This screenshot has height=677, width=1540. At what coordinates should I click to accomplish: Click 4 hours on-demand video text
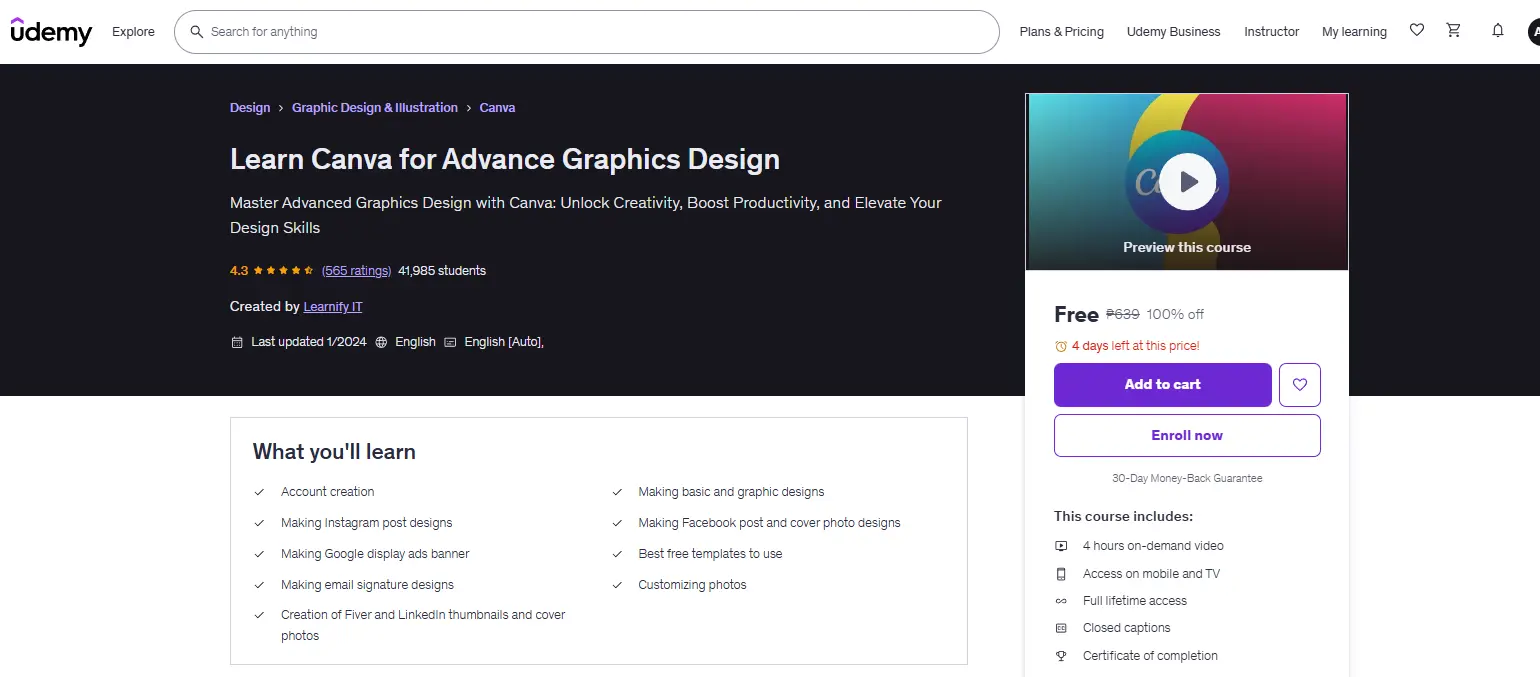(x=1153, y=546)
